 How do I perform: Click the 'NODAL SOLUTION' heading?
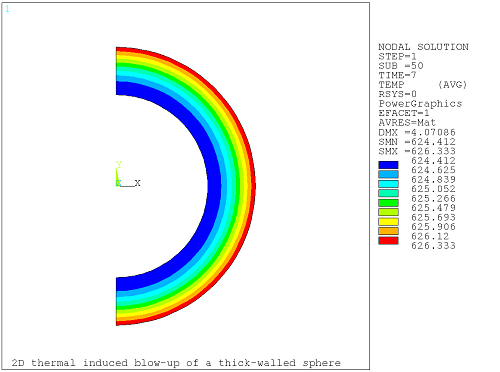coord(423,47)
